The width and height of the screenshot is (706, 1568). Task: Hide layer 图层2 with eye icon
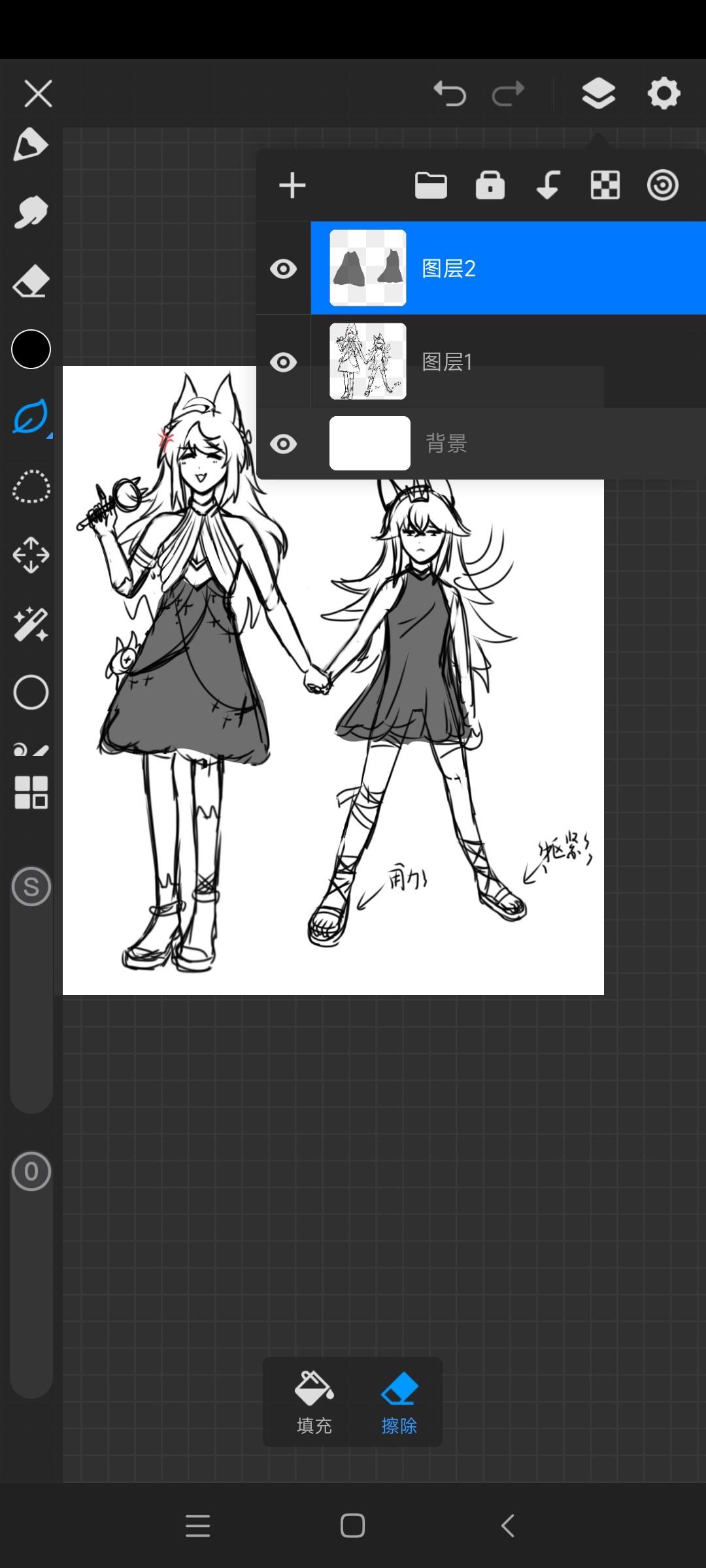click(x=283, y=269)
